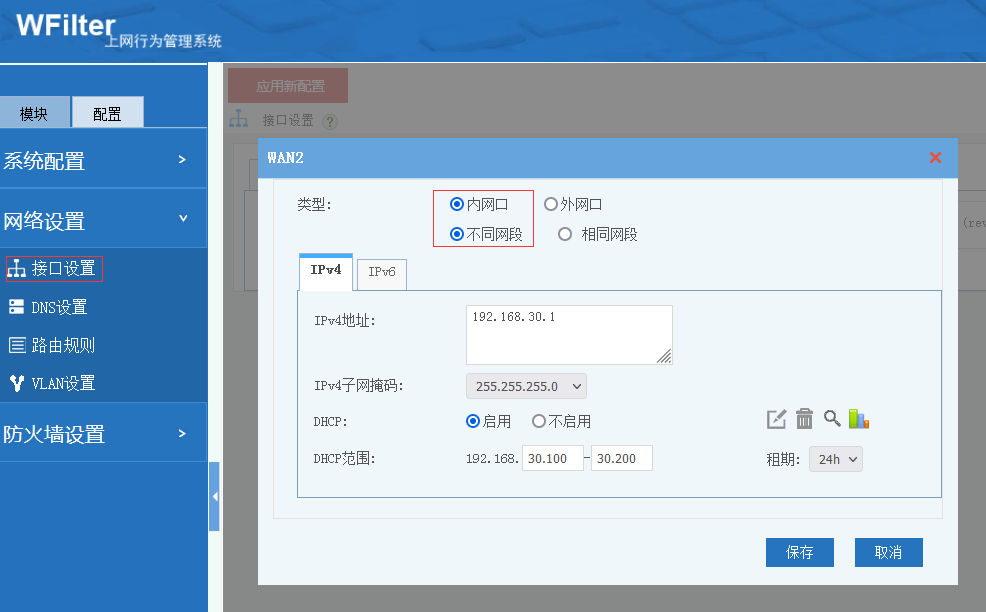This screenshot has width=986, height=612.
Task: Click the IPv4地址 text field
Action: [x=568, y=335]
